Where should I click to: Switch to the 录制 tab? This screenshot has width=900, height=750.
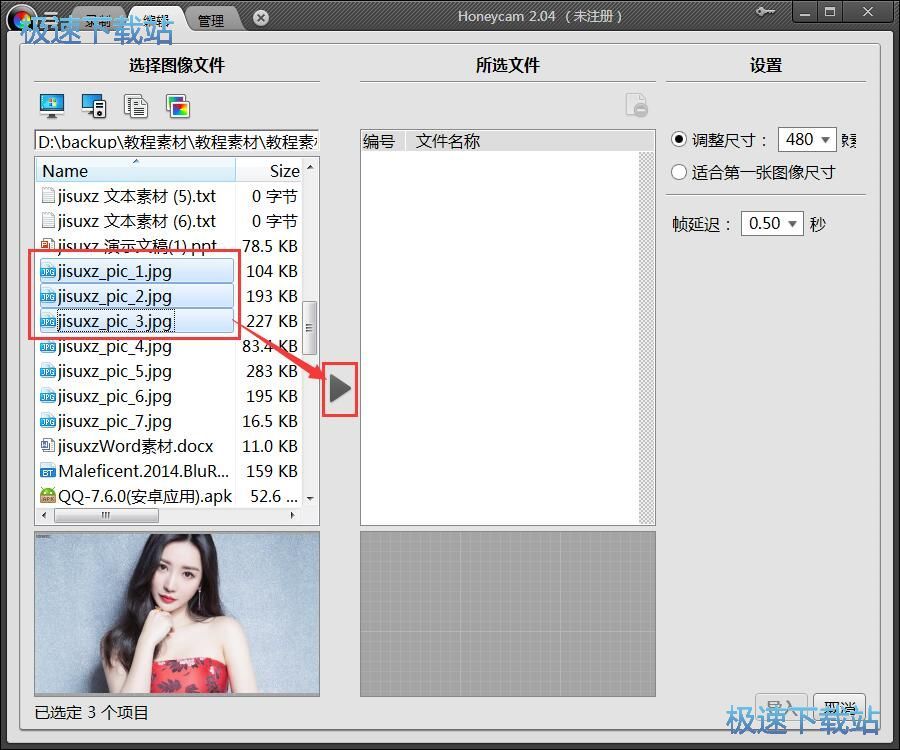point(99,21)
